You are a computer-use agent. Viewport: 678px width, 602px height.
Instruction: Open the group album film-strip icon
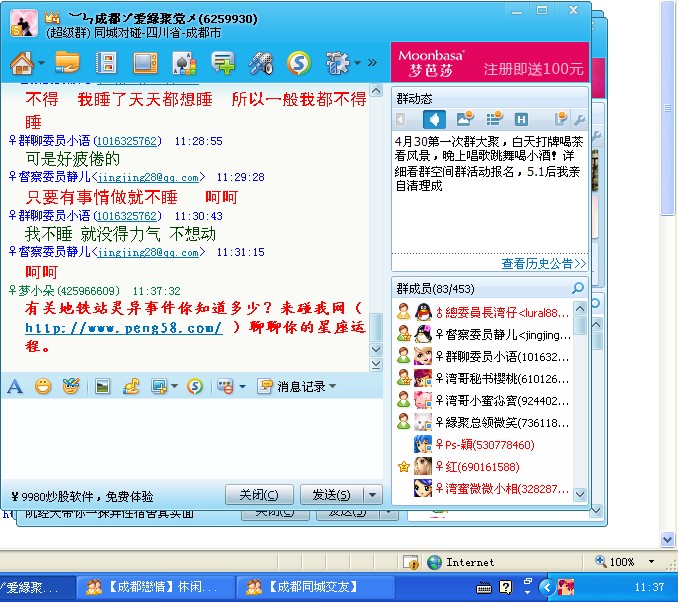[x=106, y=63]
